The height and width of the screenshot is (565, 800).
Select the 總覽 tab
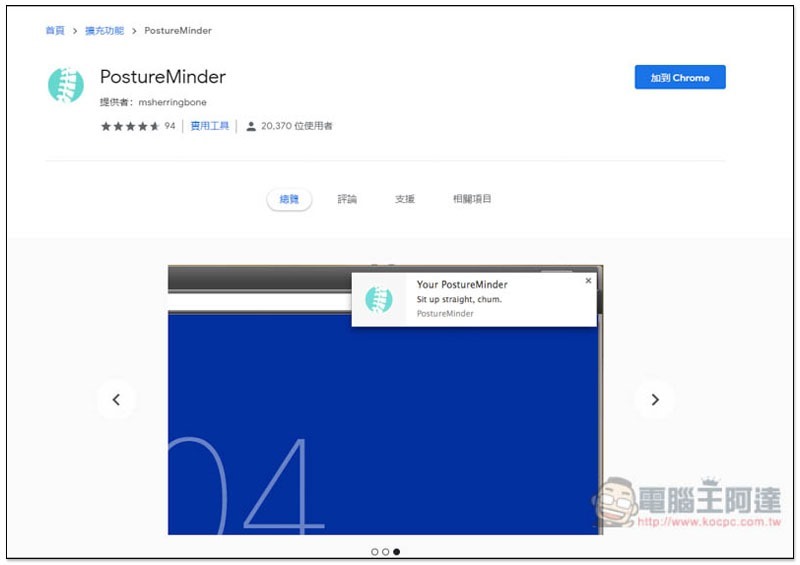coord(289,199)
